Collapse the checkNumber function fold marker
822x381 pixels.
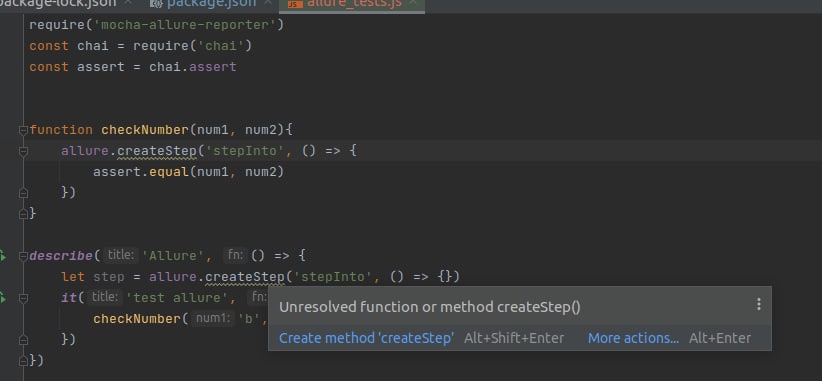[x=23, y=130]
